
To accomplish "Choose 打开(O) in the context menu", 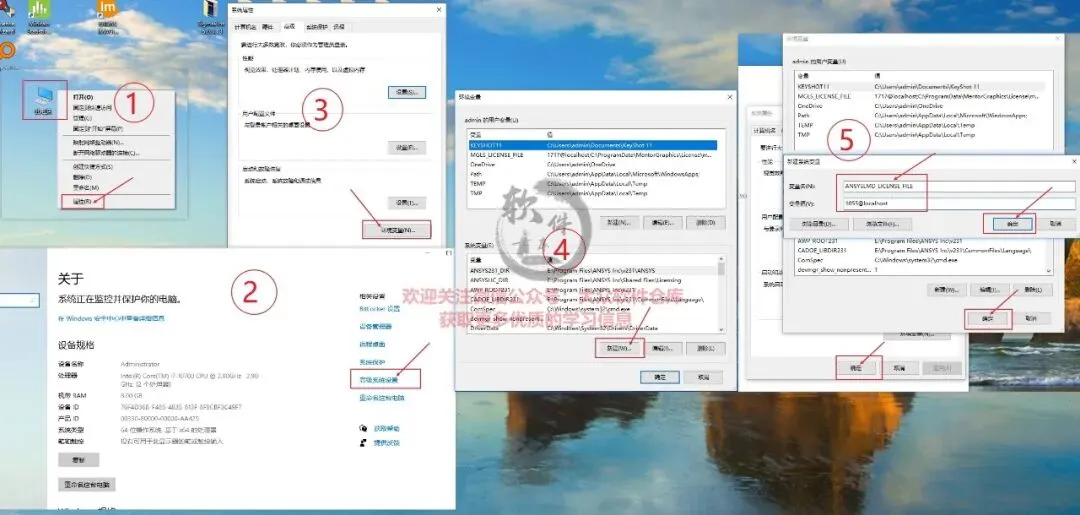I will pos(83,97).
